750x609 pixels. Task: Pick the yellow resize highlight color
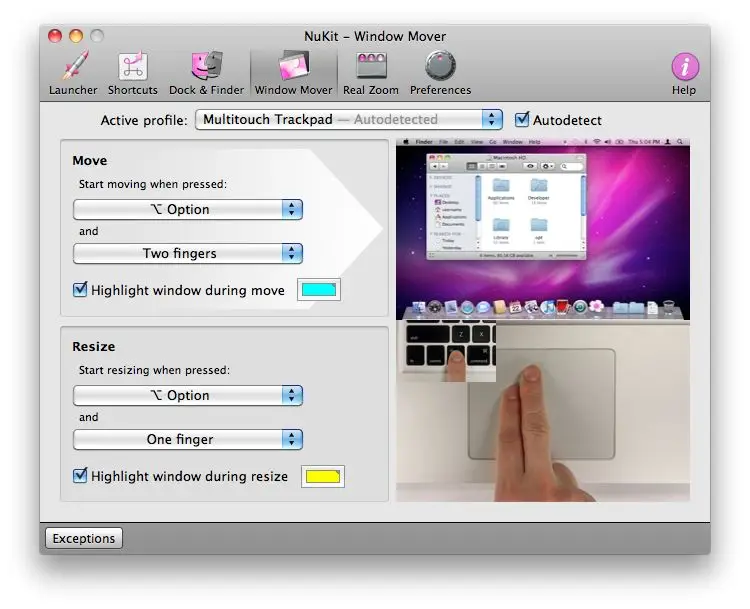click(323, 476)
